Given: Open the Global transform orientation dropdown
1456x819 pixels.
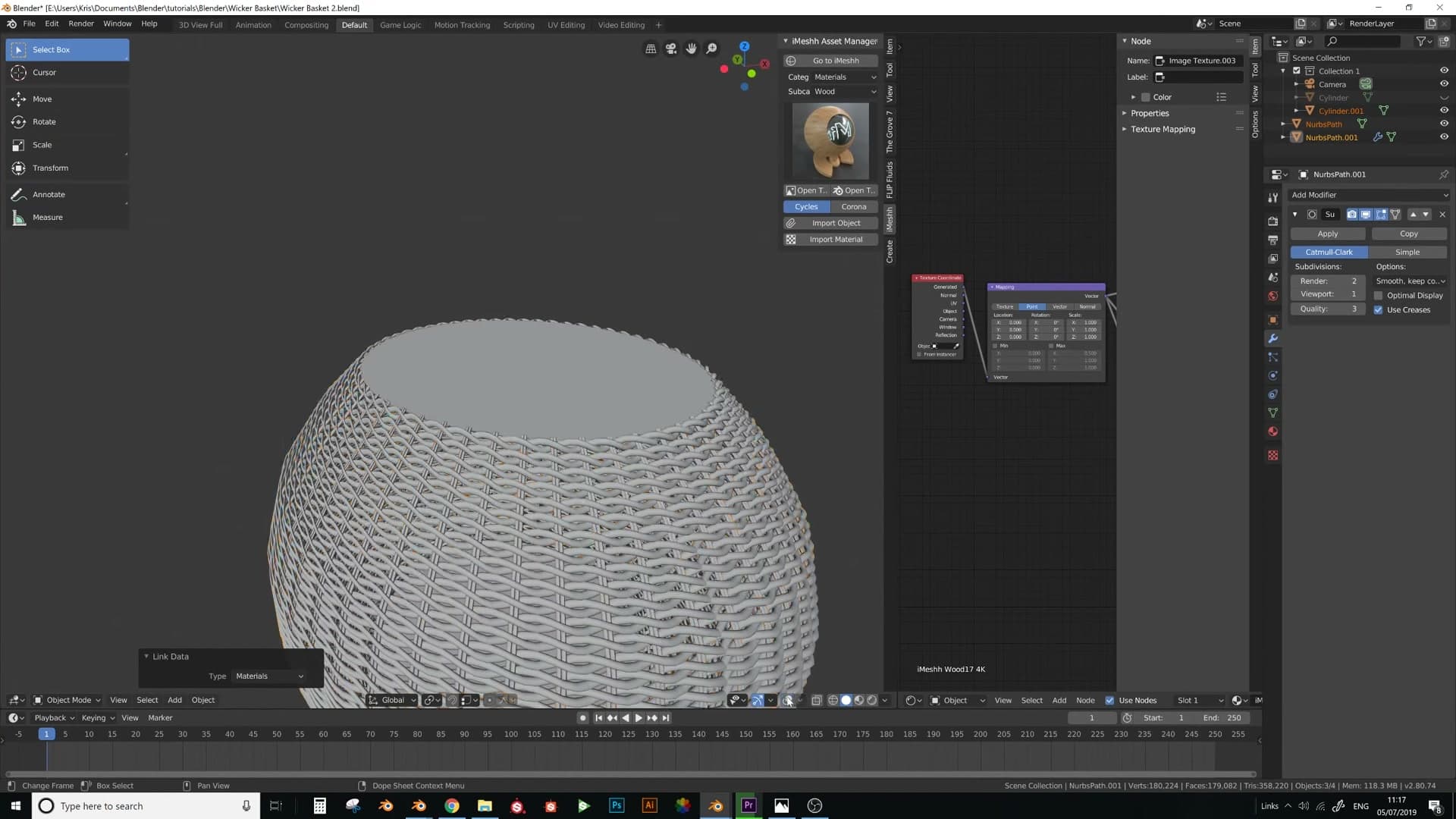Looking at the screenshot, I should click(392, 701).
